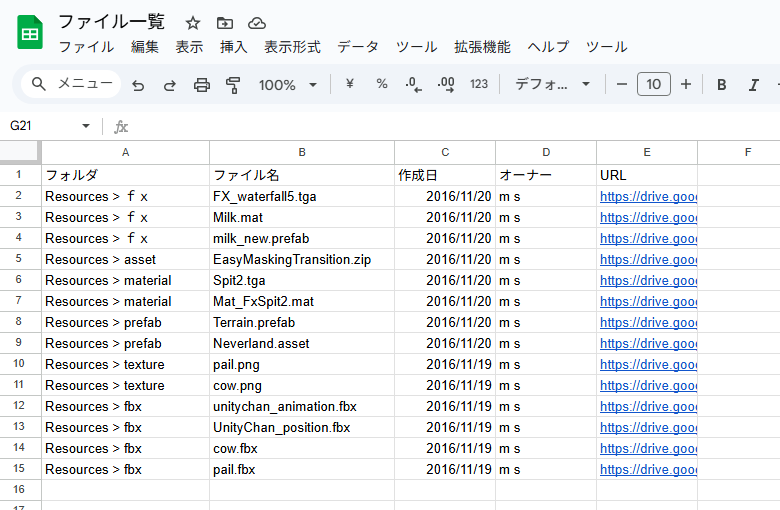Click the undo arrow icon

[x=138, y=85]
